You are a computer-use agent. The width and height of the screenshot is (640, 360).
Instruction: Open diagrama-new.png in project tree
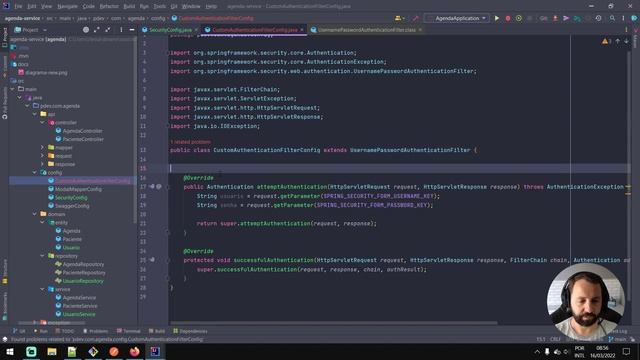[46, 73]
